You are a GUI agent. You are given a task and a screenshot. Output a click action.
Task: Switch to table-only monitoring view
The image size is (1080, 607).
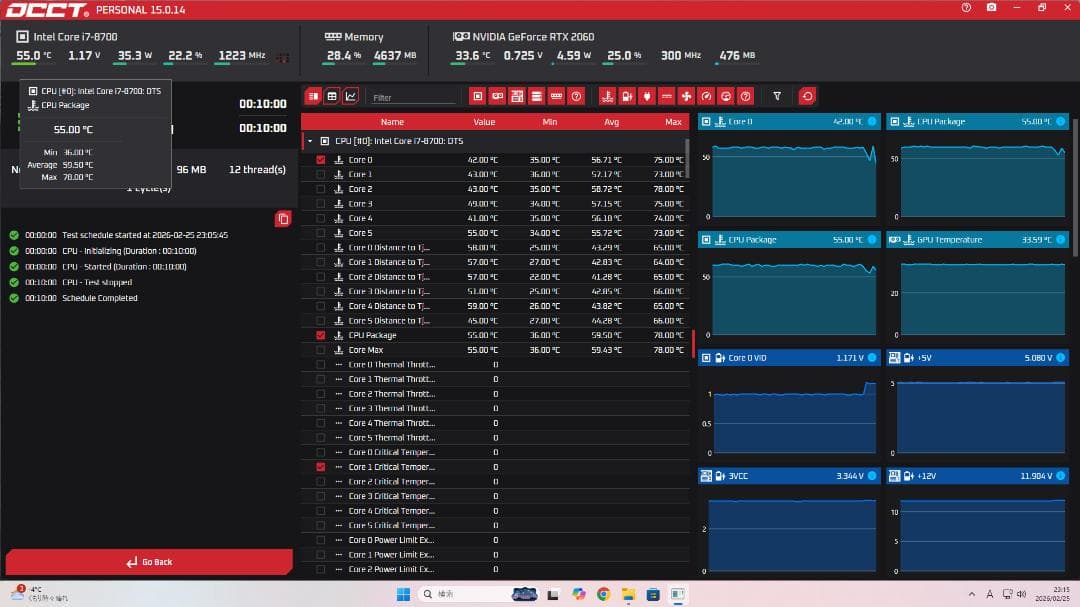[x=332, y=96]
